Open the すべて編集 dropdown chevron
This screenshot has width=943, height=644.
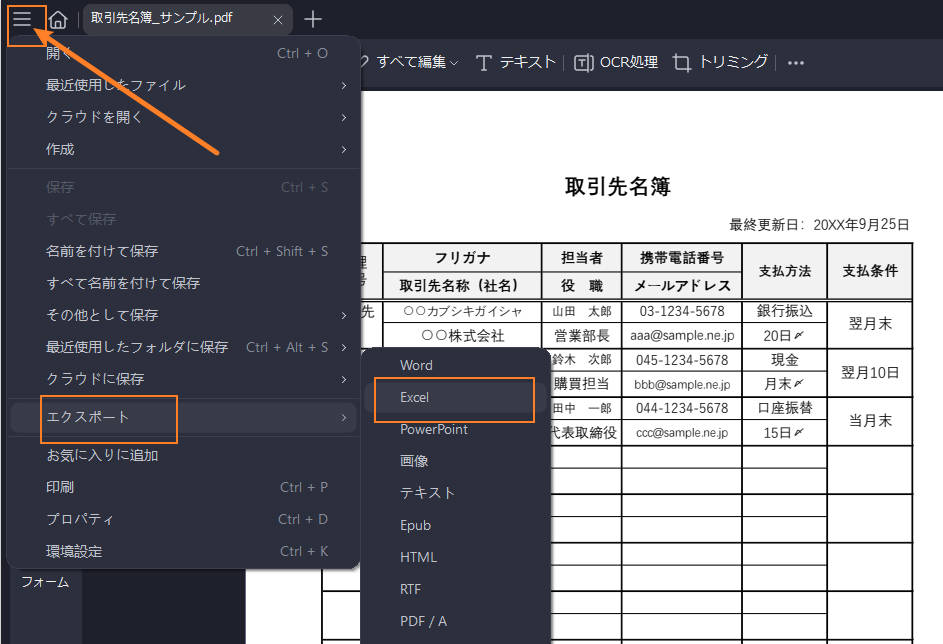click(x=455, y=62)
